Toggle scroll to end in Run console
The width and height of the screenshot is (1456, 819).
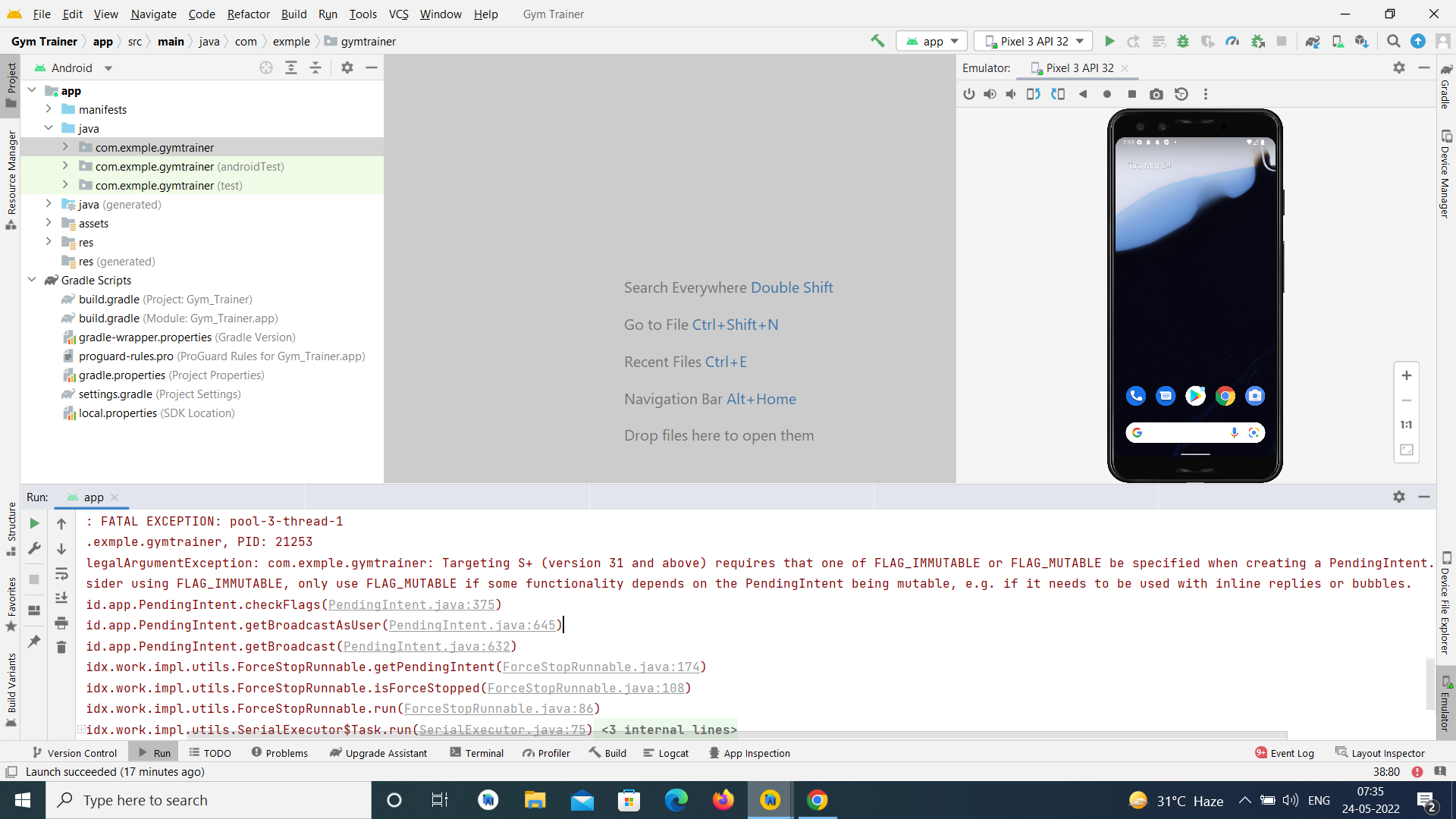(x=61, y=598)
